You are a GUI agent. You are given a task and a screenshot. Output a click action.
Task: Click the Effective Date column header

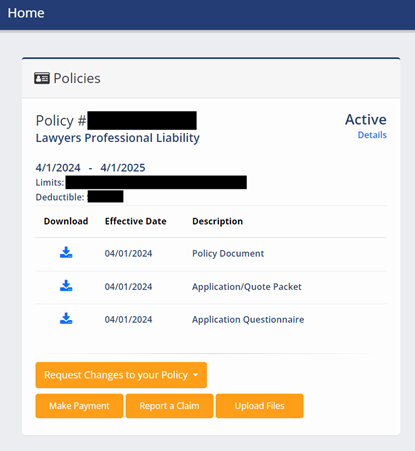click(x=136, y=221)
